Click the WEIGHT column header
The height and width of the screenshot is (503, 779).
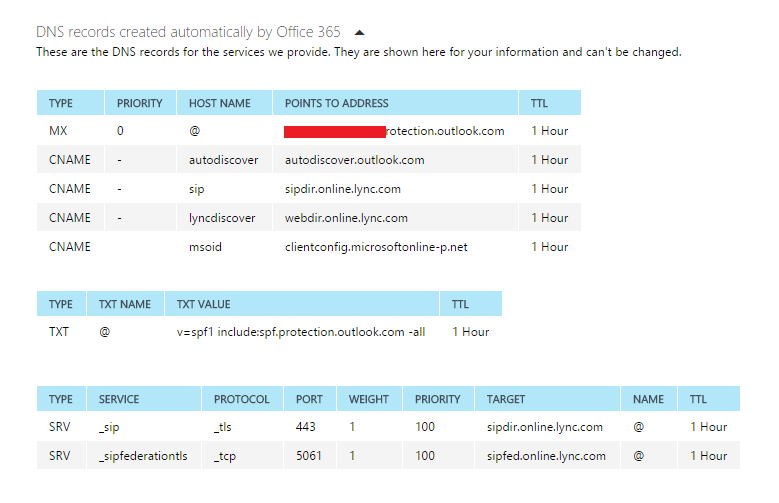click(x=369, y=399)
